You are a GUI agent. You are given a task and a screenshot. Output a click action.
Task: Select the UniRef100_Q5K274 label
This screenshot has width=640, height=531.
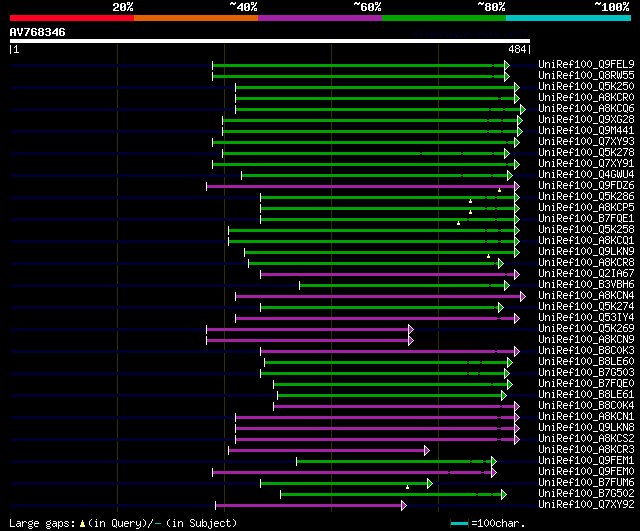(586, 307)
